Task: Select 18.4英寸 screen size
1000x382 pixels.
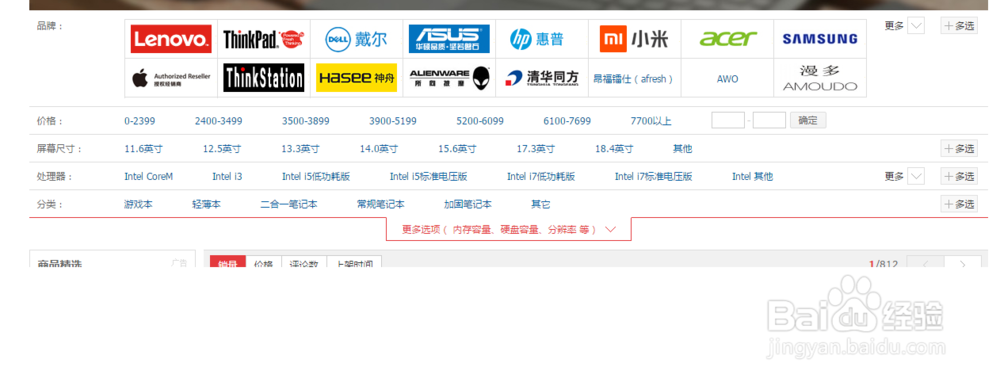Action: click(614, 149)
